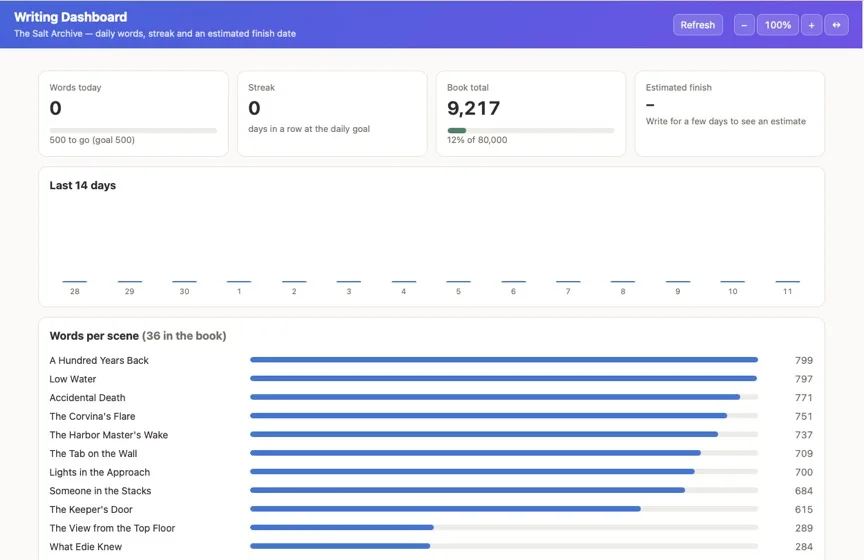
Task: Click the 'Words per scene' heading
Action: pos(138,336)
